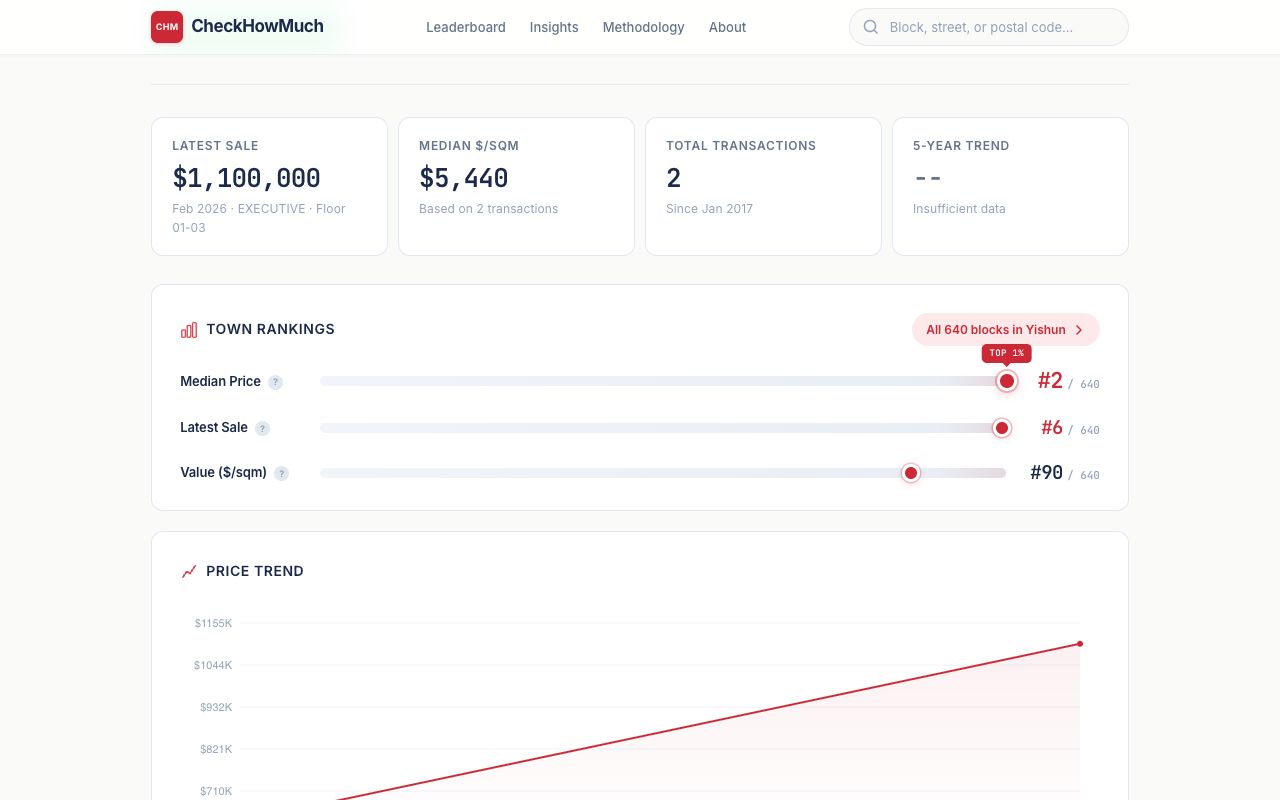Expand the All 640 blocks chevron arrow
Image resolution: width=1280 pixels, height=800 pixels.
tap(1079, 330)
